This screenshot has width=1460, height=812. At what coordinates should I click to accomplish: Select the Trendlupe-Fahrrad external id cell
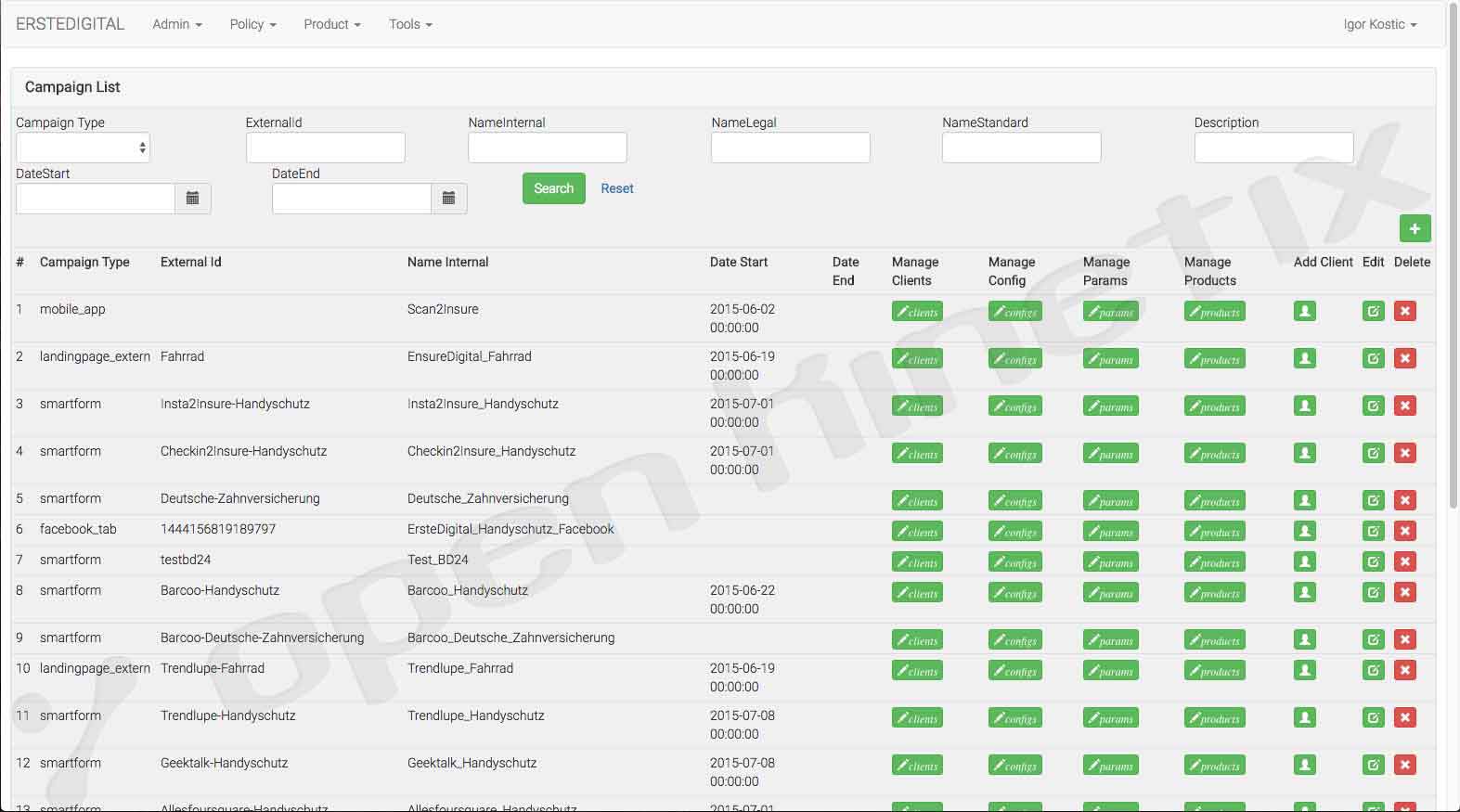tap(213, 668)
